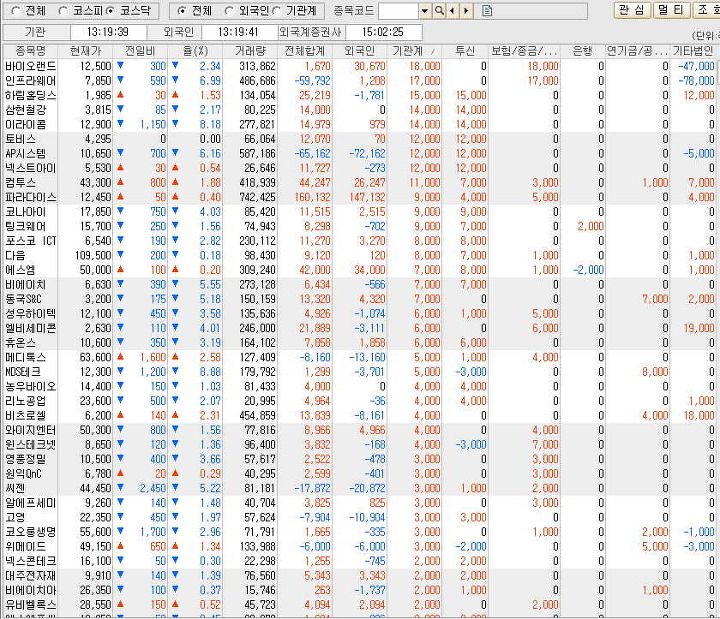Select the AP시스템 stock row
The image size is (720, 619).
[x=360, y=153]
